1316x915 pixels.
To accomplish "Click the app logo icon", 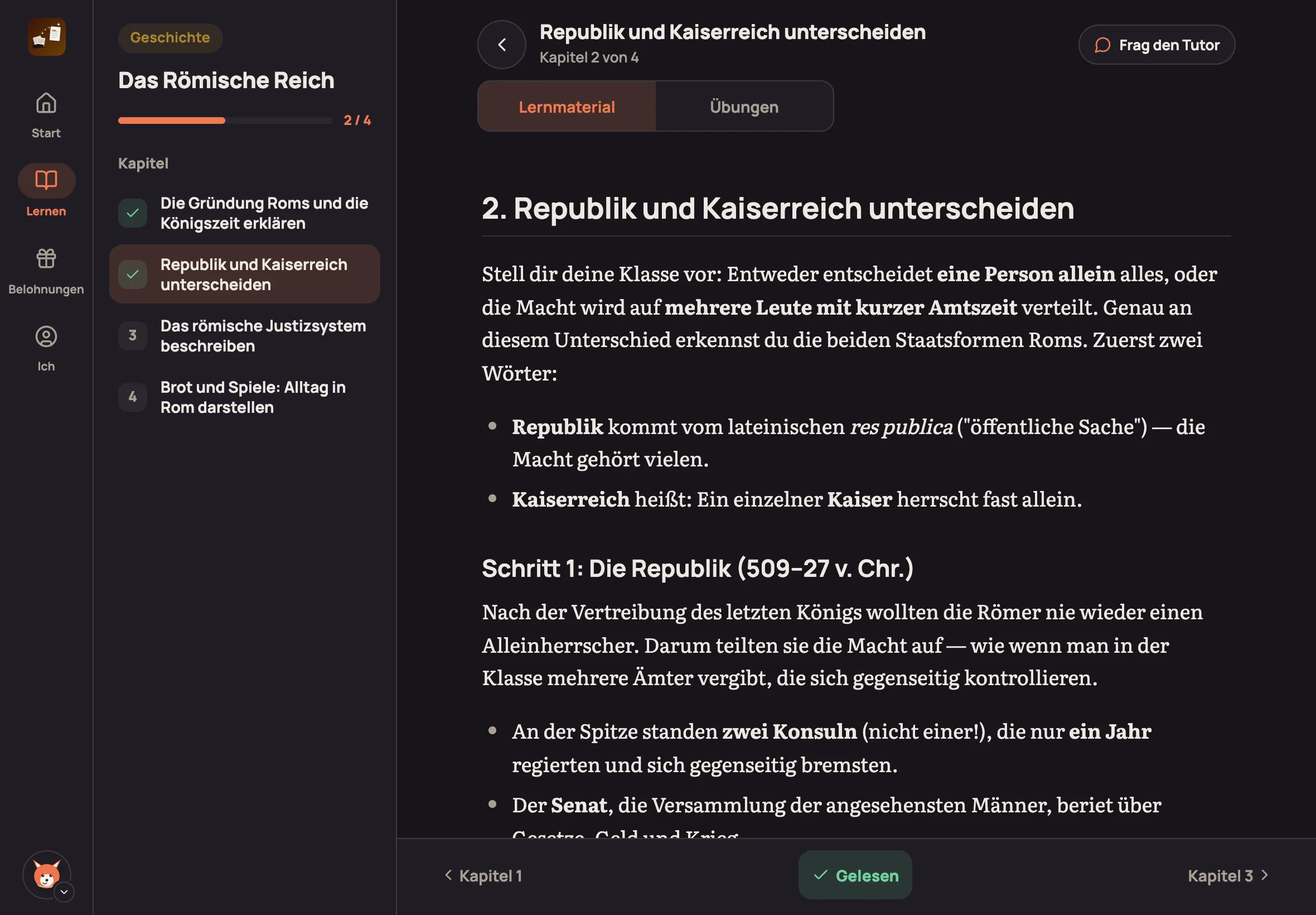I will tap(46, 37).
